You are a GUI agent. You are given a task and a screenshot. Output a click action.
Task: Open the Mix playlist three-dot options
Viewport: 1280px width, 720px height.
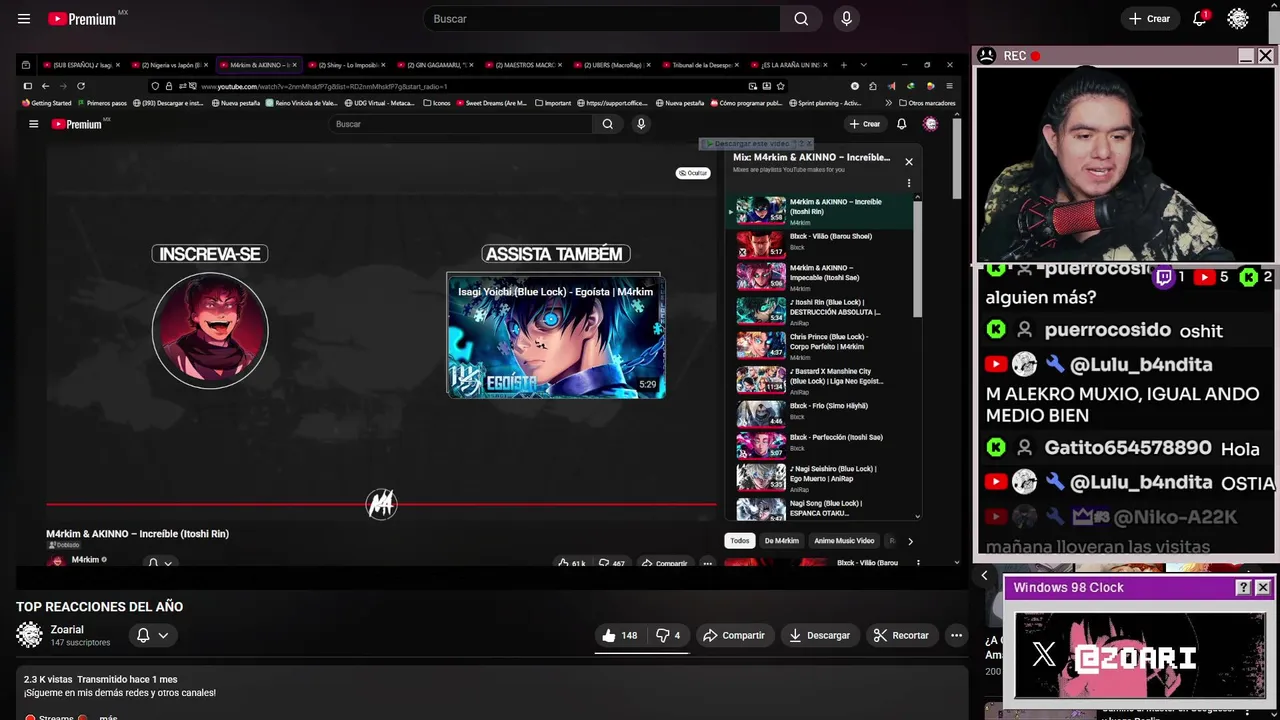pyautogui.click(x=909, y=183)
